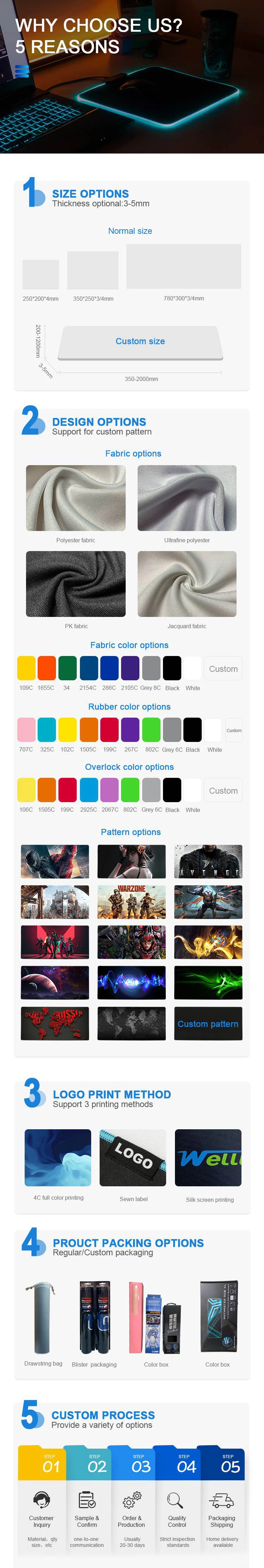Click the Packaging Shipping truck icon
264x1568 pixels.
(221, 1500)
